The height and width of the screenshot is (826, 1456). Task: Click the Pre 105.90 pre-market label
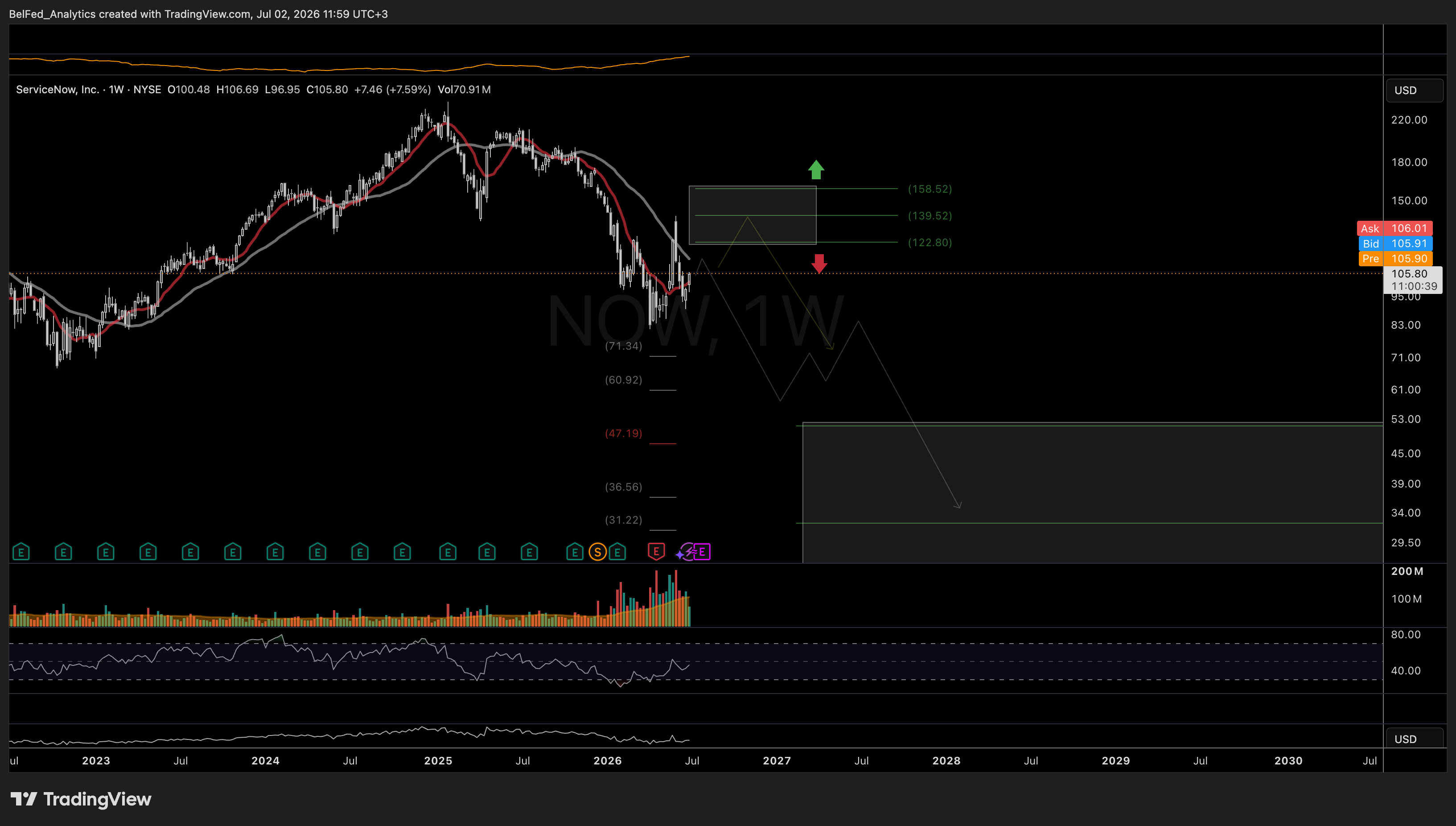point(1395,259)
